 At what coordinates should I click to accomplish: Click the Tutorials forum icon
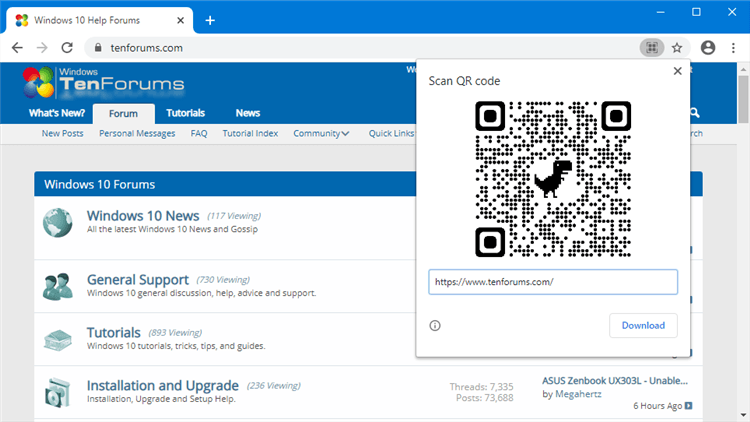click(57, 340)
